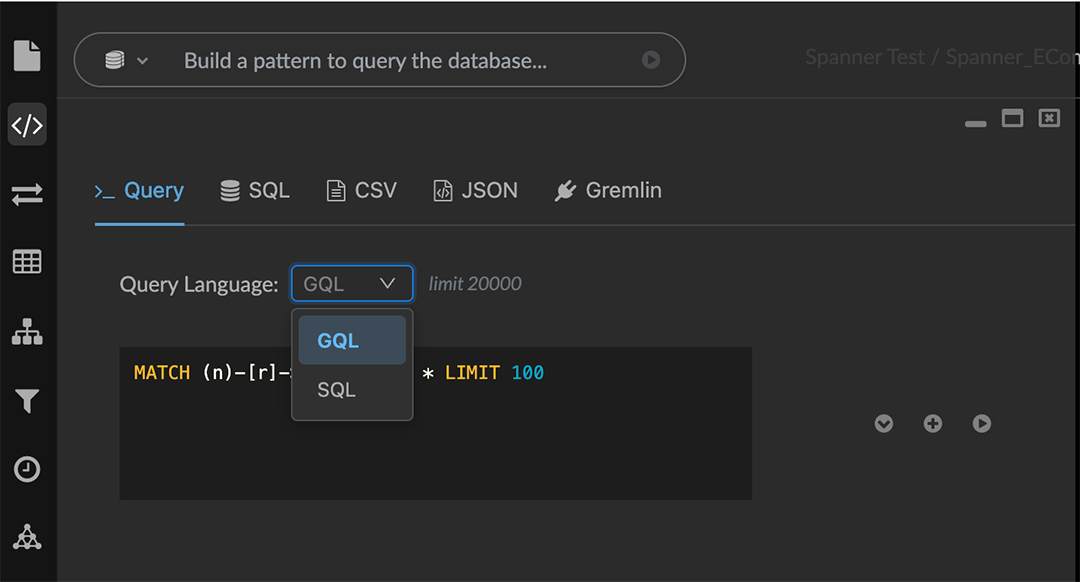1080x582 pixels.
Task: Open the graph network icon at sidebar bottom
Action: pos(26,536)
